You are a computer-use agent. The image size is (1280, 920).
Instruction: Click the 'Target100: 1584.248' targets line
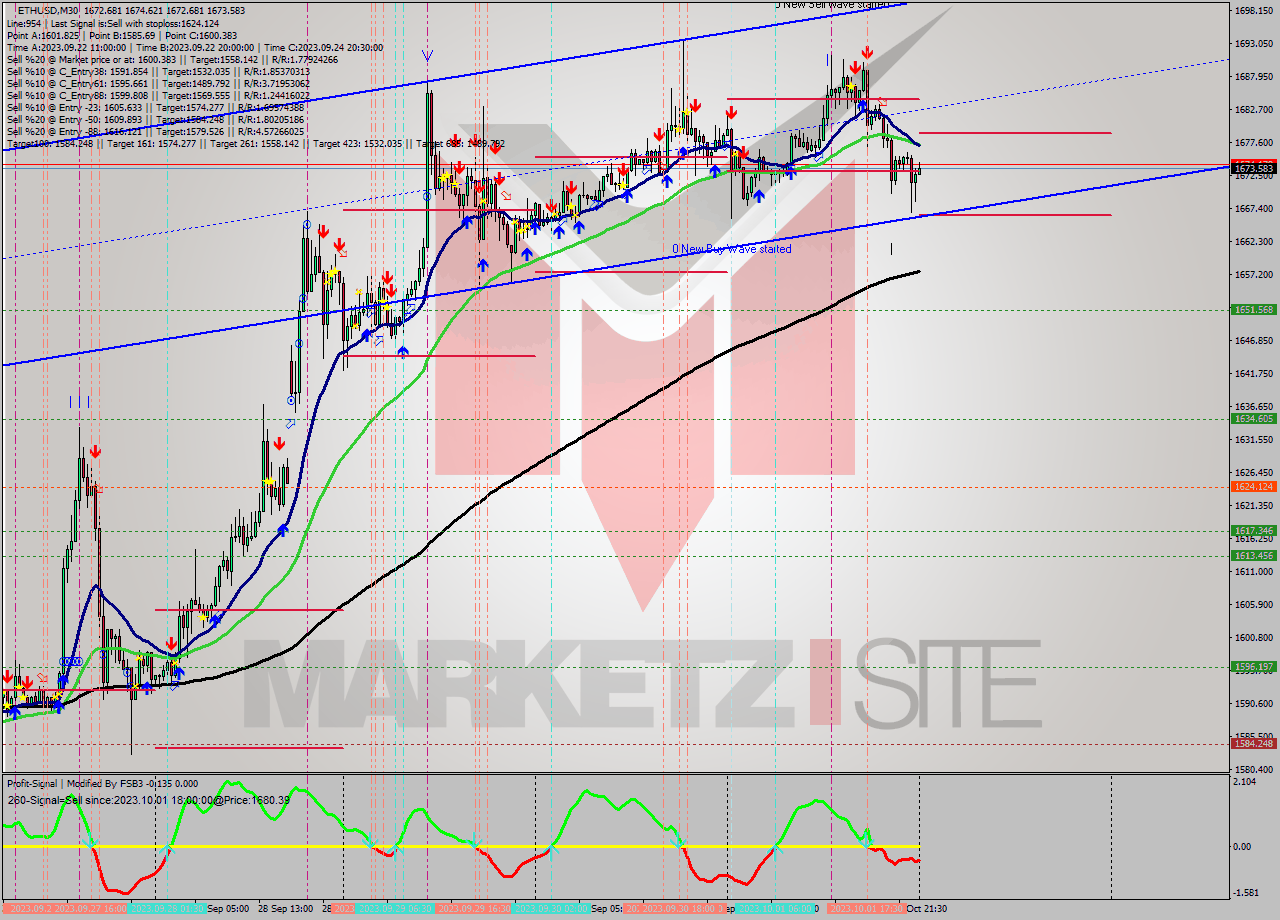tap(255, 144)
